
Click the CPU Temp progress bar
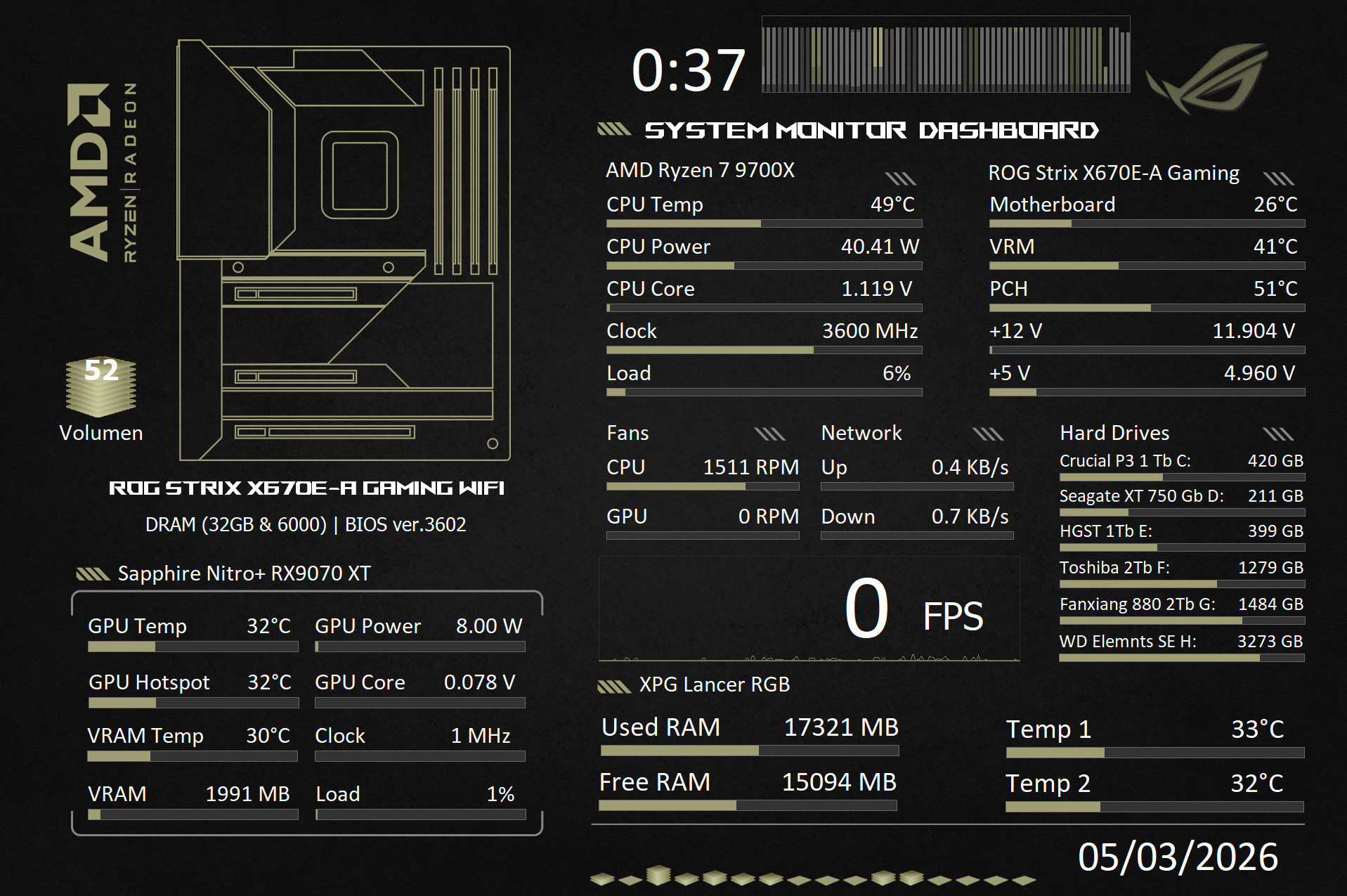tap(764, 223)
